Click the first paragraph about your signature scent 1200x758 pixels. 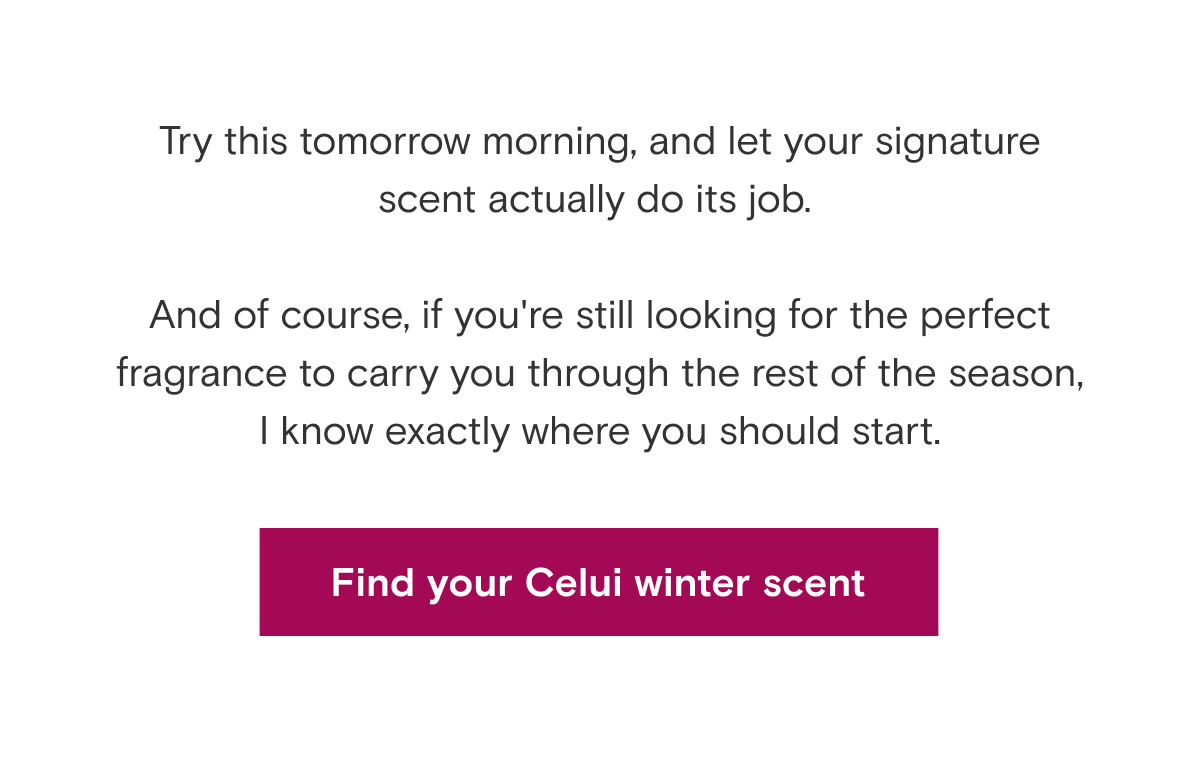pyautogui.click(x=598, y=170)
